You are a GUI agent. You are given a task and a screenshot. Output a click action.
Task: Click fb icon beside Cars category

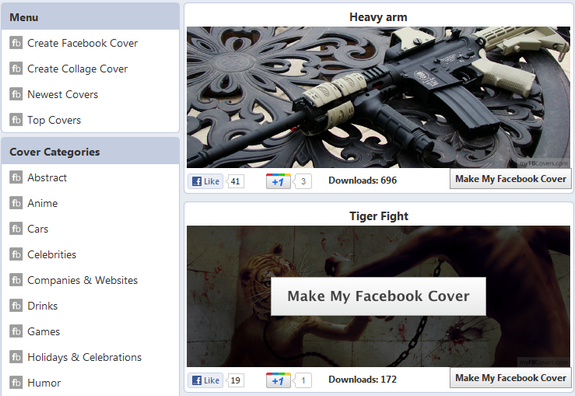[16, 229]
